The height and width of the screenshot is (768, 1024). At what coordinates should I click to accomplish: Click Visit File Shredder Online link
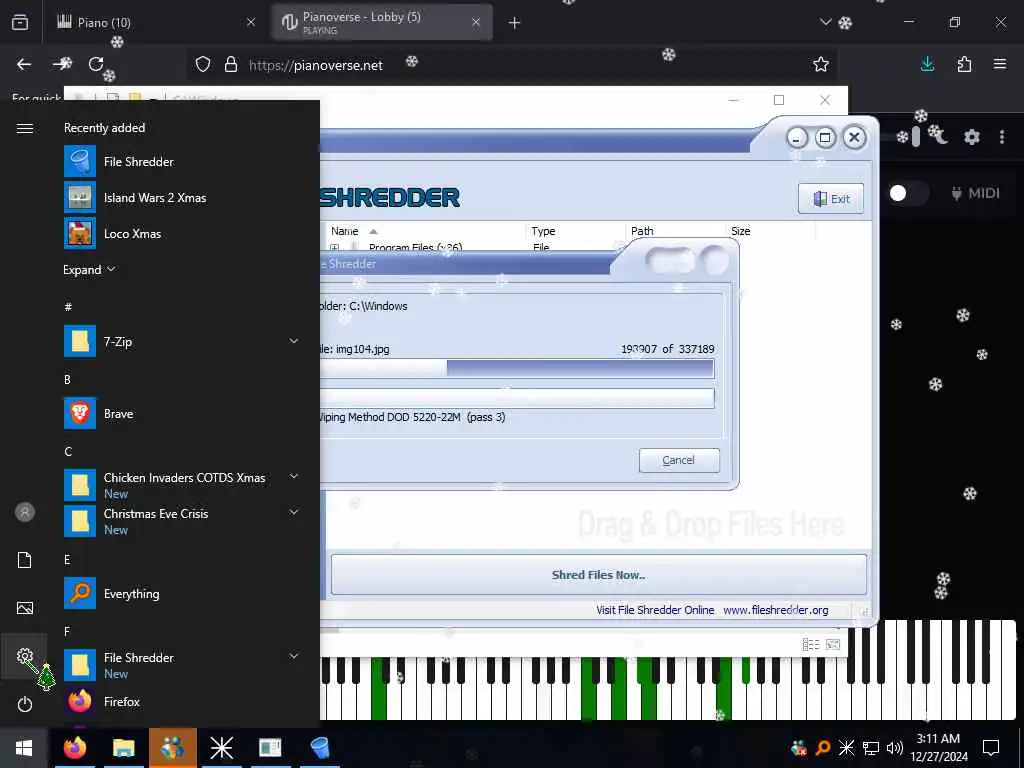coord(655,610)
